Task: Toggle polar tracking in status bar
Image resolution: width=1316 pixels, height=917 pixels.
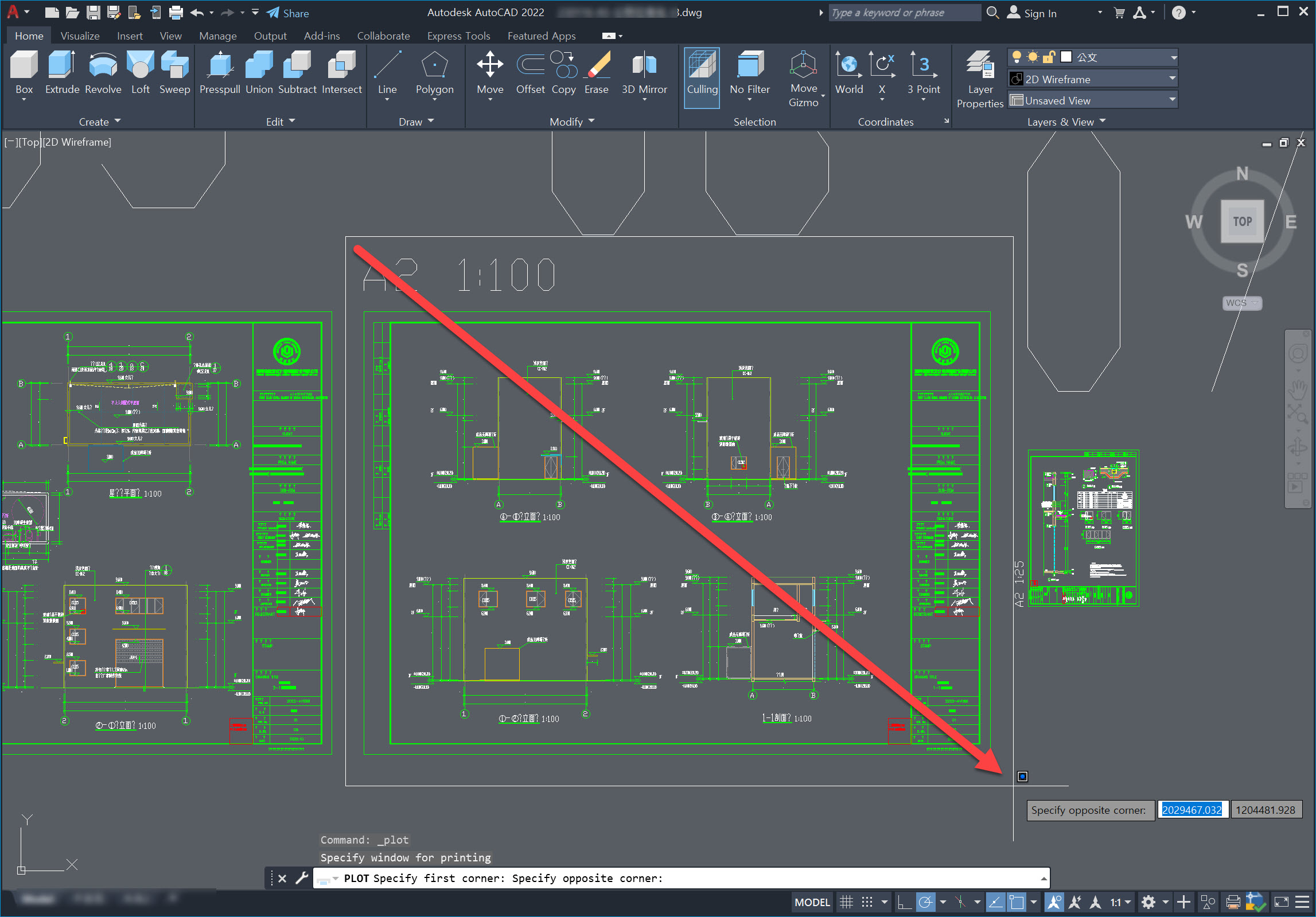Action: point(925,902)
